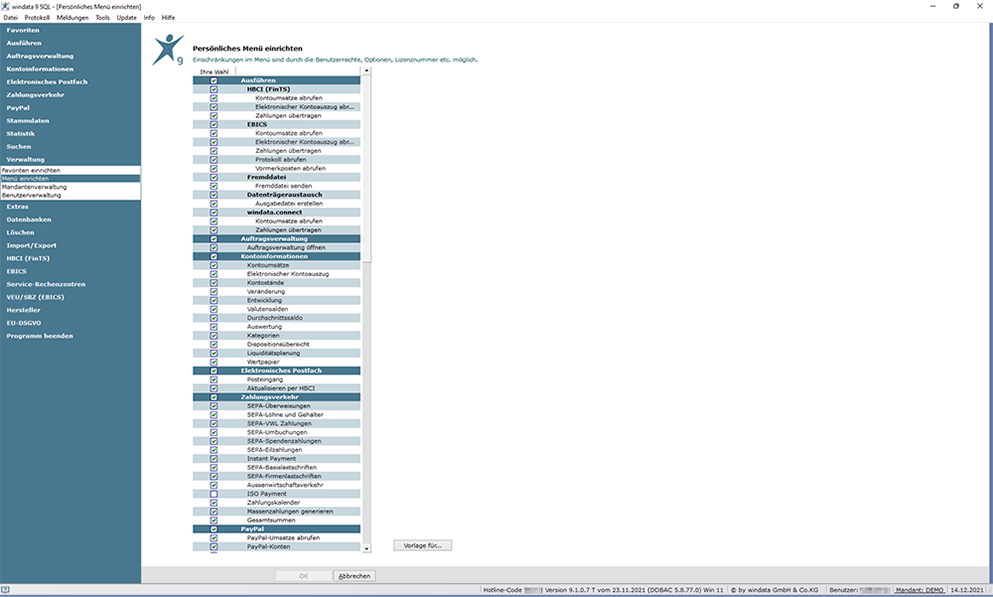Open the Meldungen menu
Viewport: 993px width, 597px height.
(x=72, y=18)
